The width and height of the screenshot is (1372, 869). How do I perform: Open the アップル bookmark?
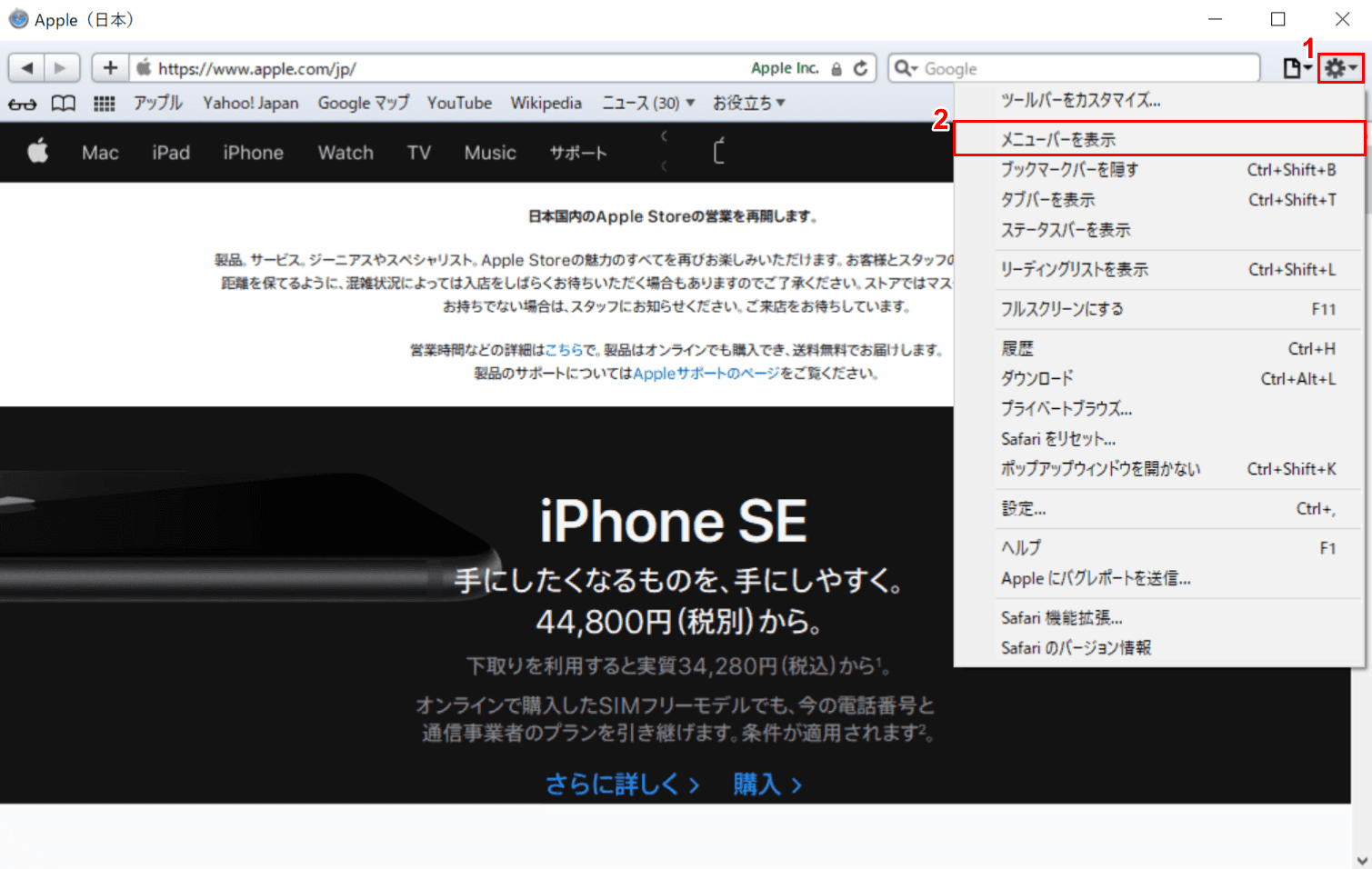pos(158,103)
